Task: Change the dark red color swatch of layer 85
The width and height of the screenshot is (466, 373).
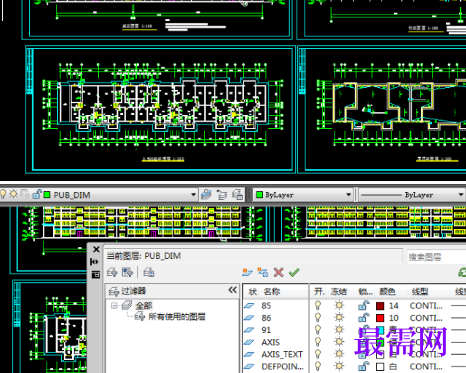Action: tap(380, 306)
